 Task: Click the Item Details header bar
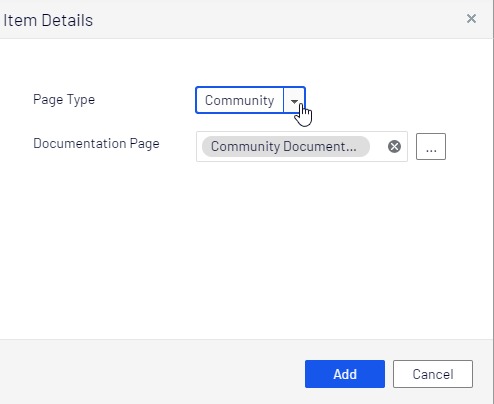(247, 19)
